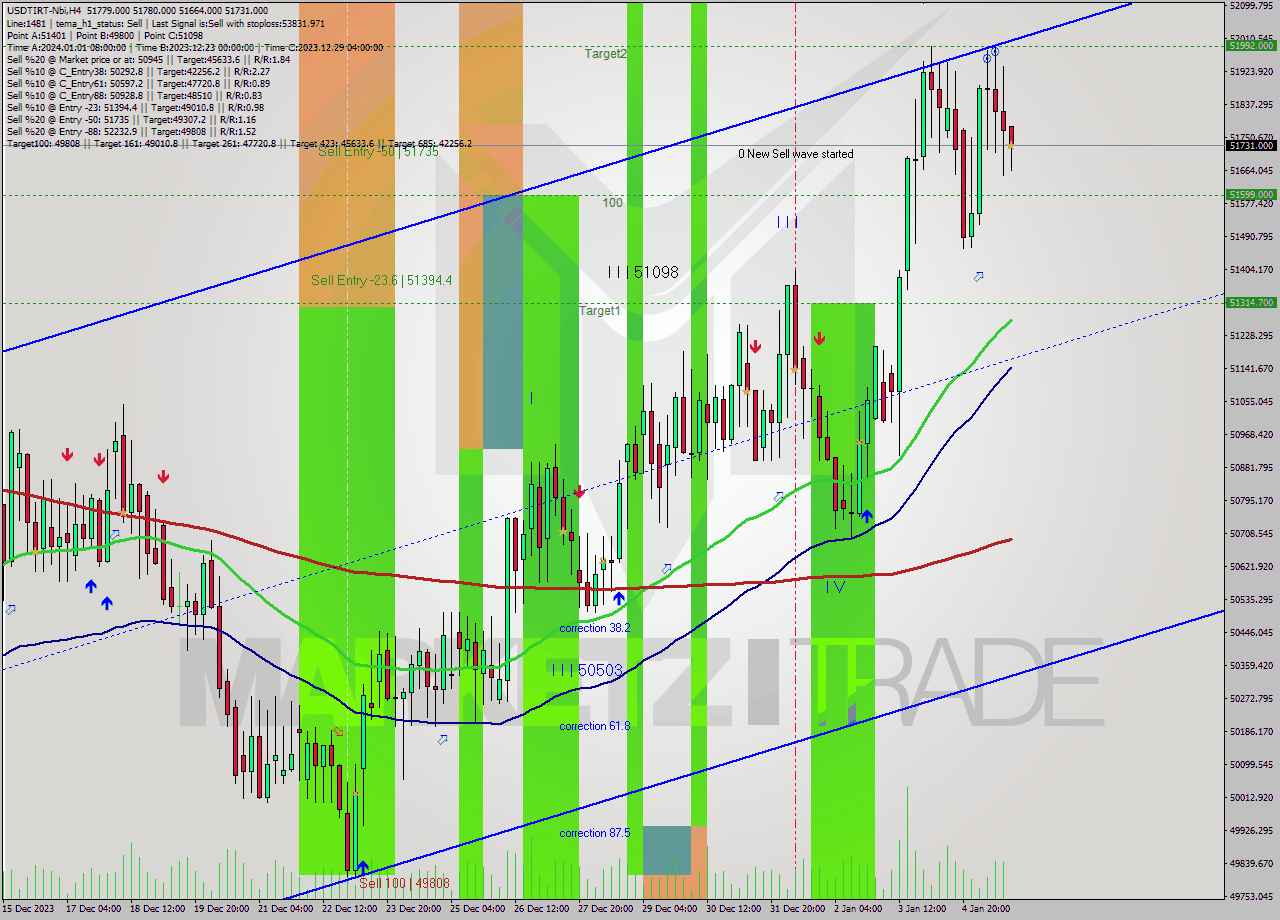Select the Target1 label on the chart
Viewport: 1280px width, 920px height.
(x=600, y=311)
